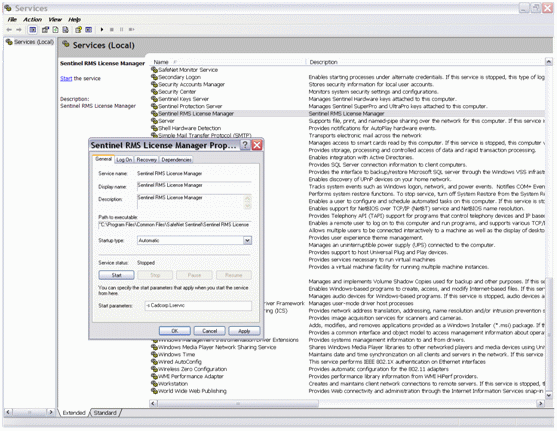Click the Forward arrow in Services toolbar
Image resolution: width=557 pixels, height=431 pixels.
pos(19,29)
